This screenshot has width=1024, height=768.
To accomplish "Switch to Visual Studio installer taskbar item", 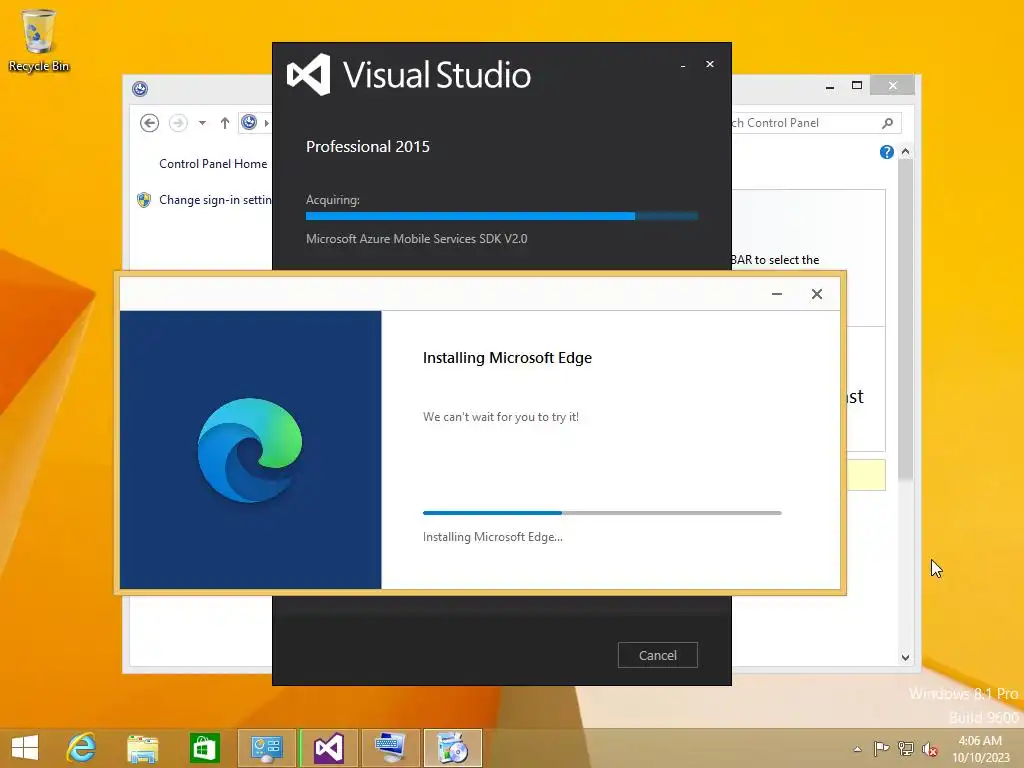I will (328, 748).
